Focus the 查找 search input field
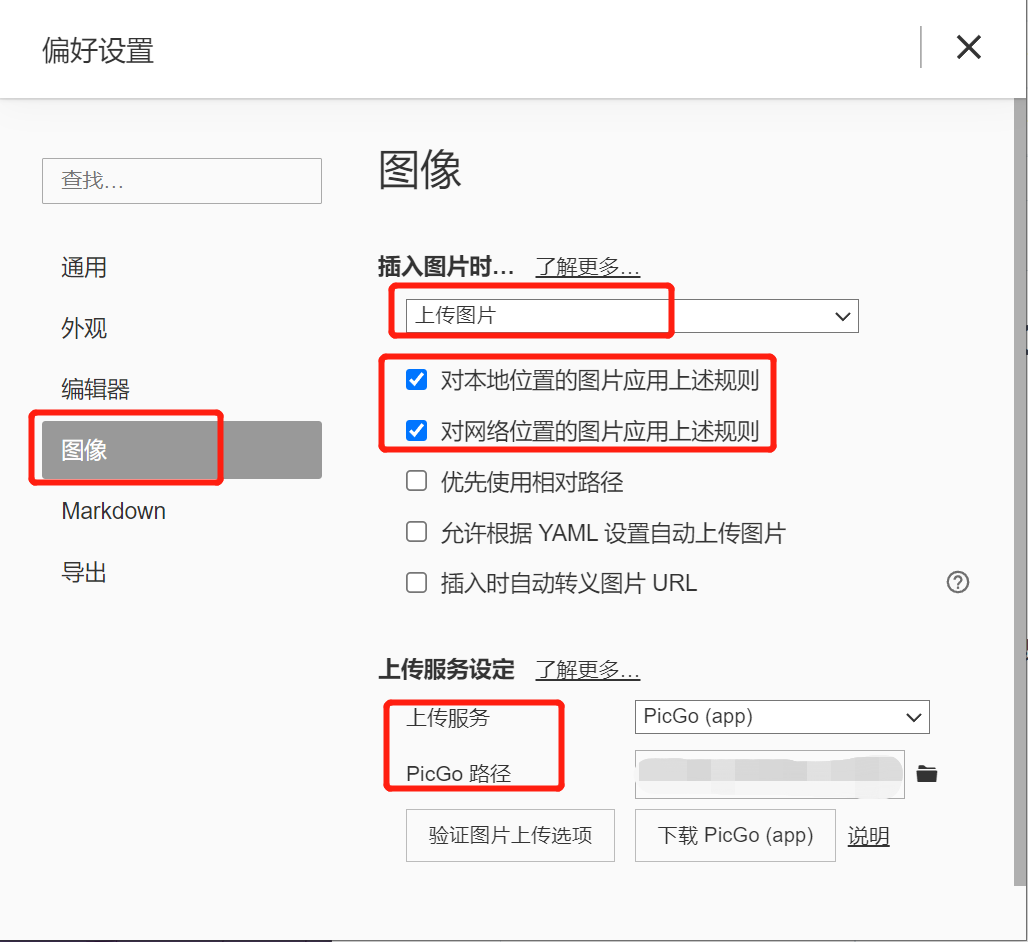 (x=182, y=181)
